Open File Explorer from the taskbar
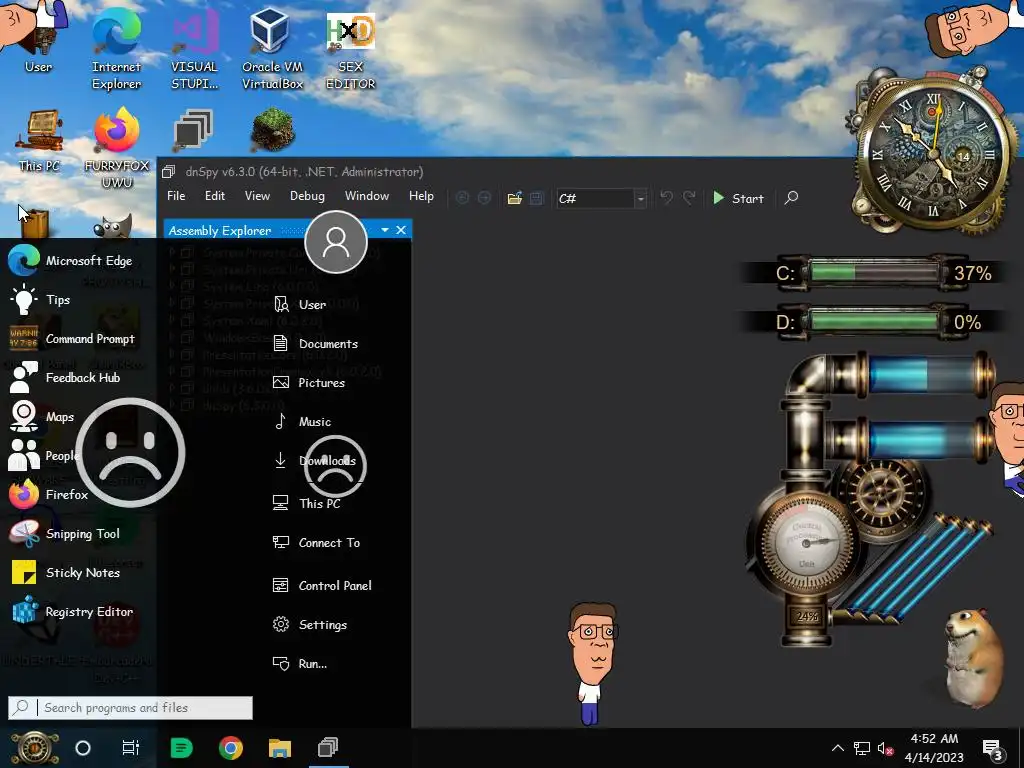This screenshot has width=1024, height=768. click(280, 748)
